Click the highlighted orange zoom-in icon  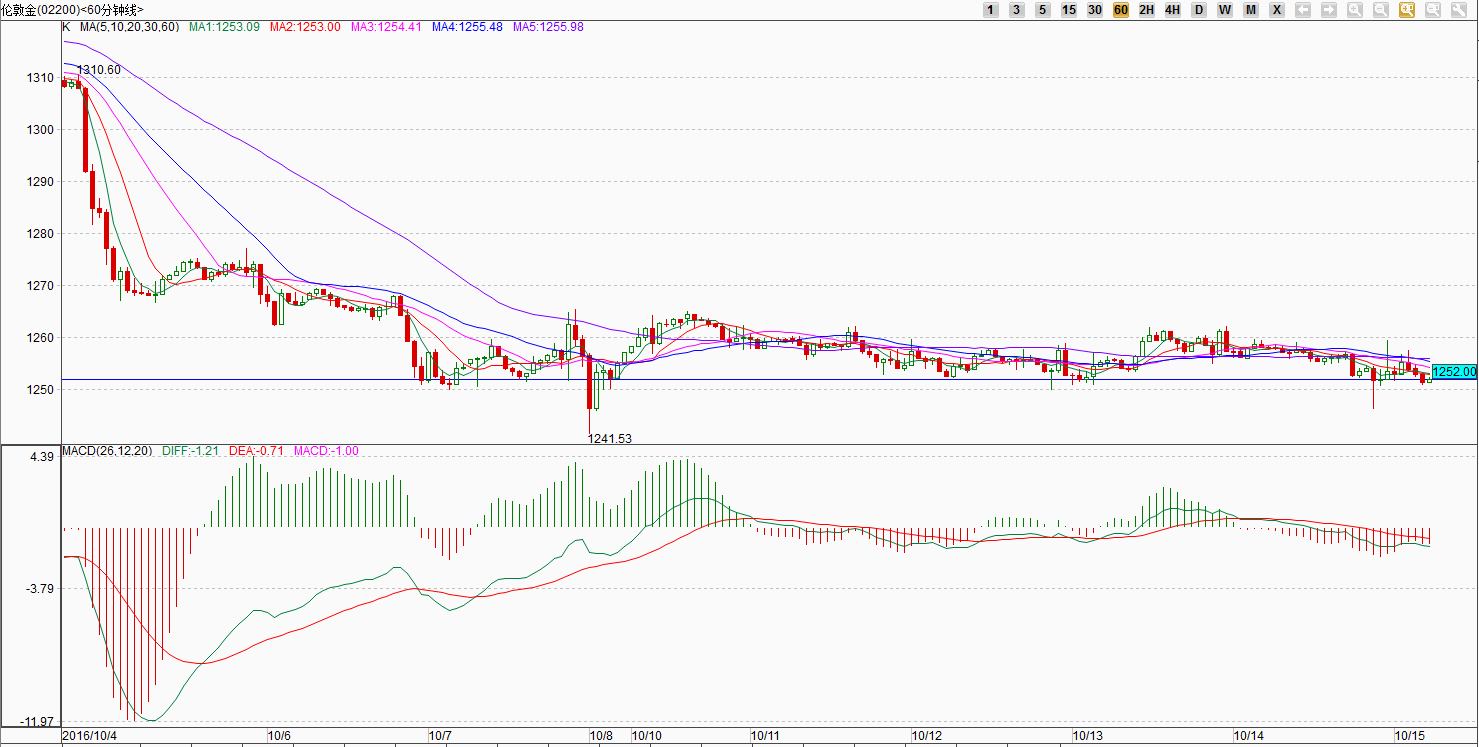pos(1406,9)
